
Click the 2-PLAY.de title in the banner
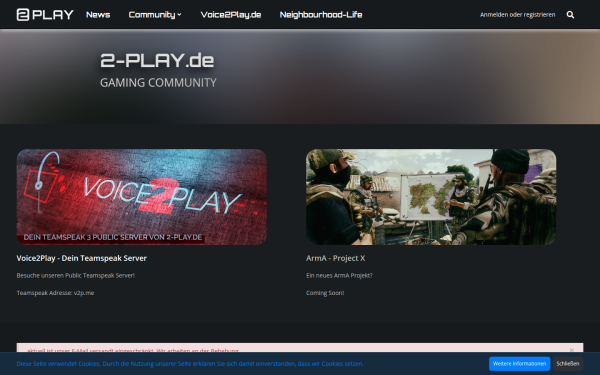157,60
